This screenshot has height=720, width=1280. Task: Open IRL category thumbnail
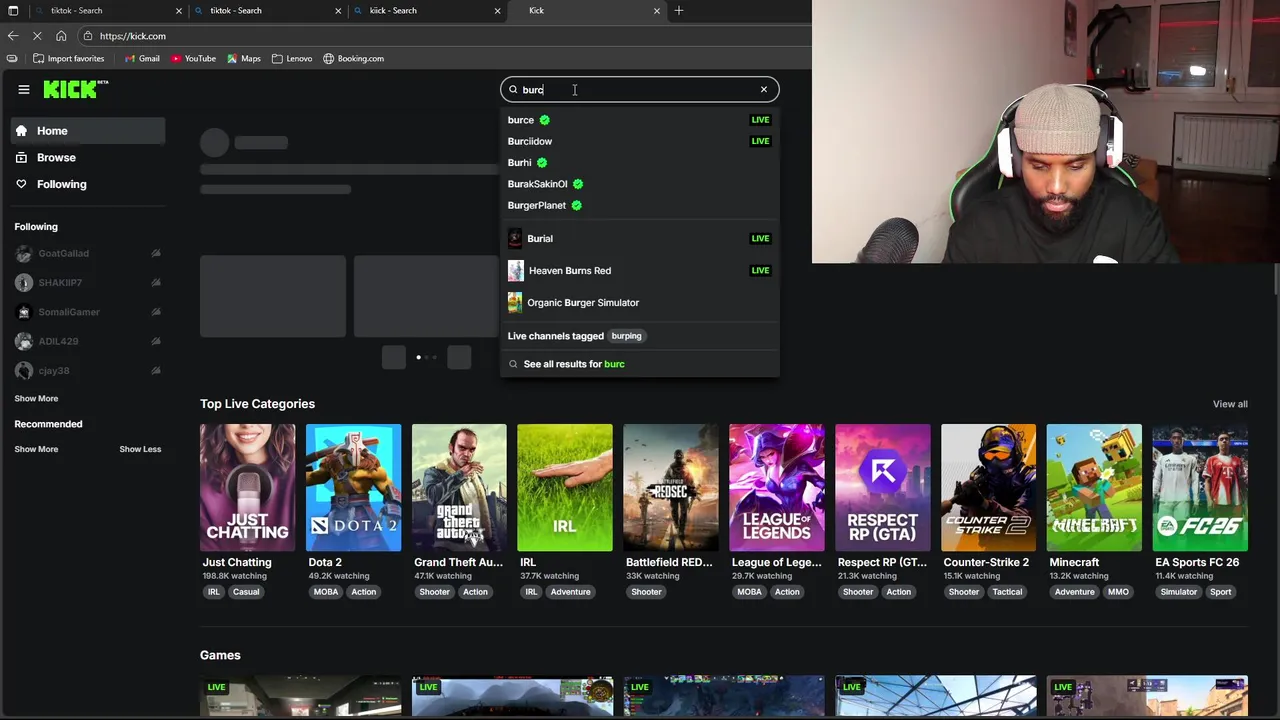(565, 487)
